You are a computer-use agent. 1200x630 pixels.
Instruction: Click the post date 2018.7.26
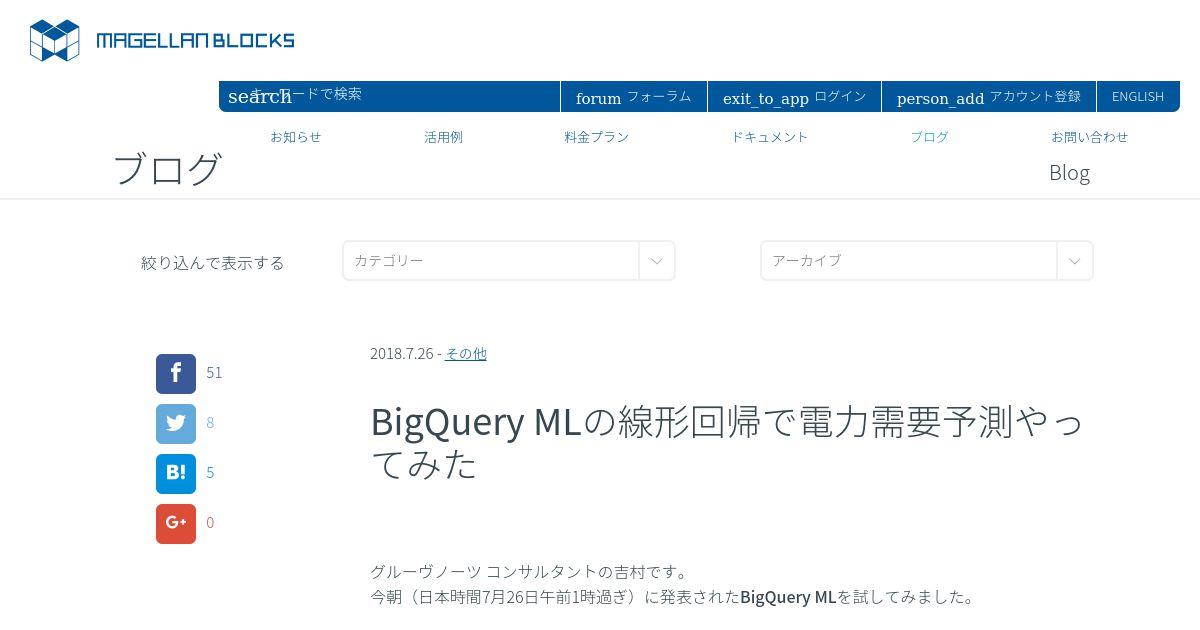402,353
